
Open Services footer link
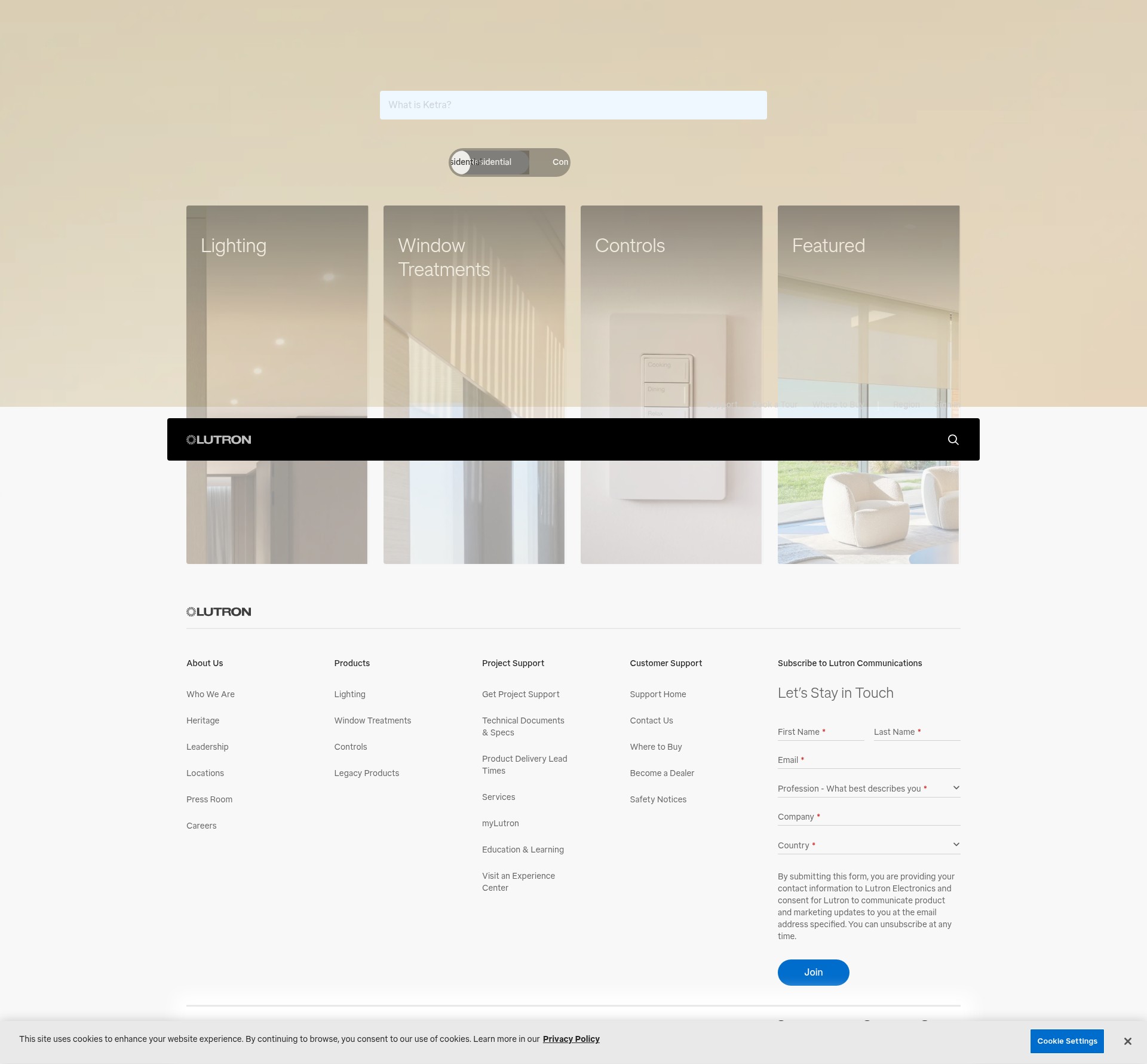coord(498,797)
